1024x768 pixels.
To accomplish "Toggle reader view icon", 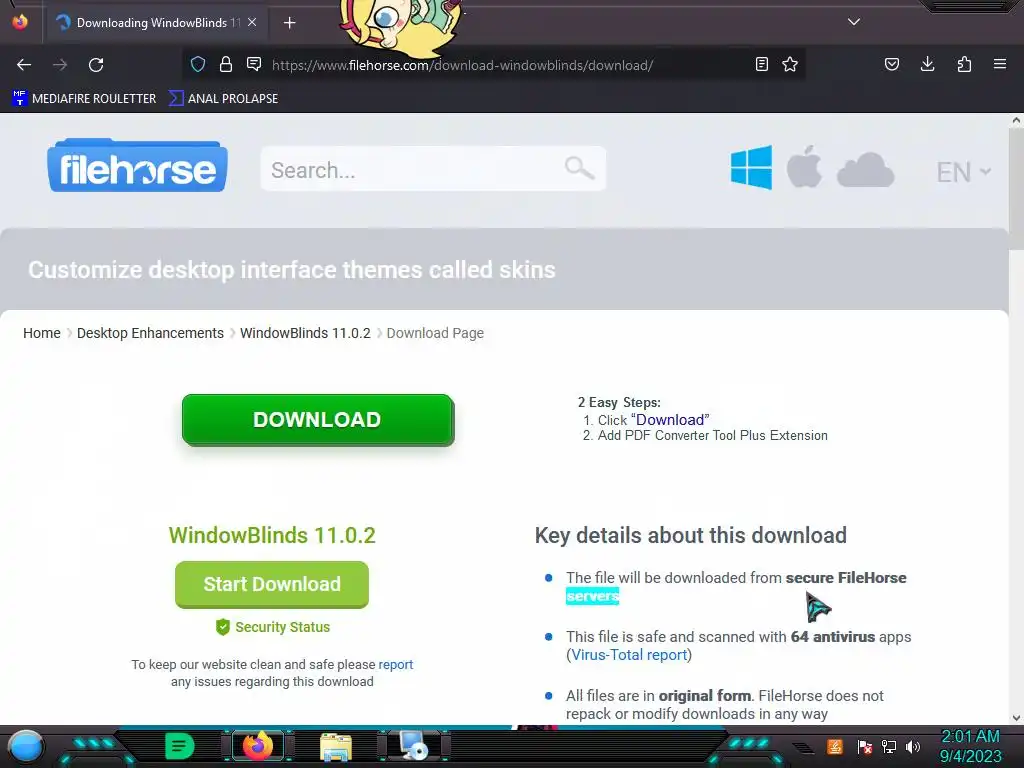I will coord(761,64).
